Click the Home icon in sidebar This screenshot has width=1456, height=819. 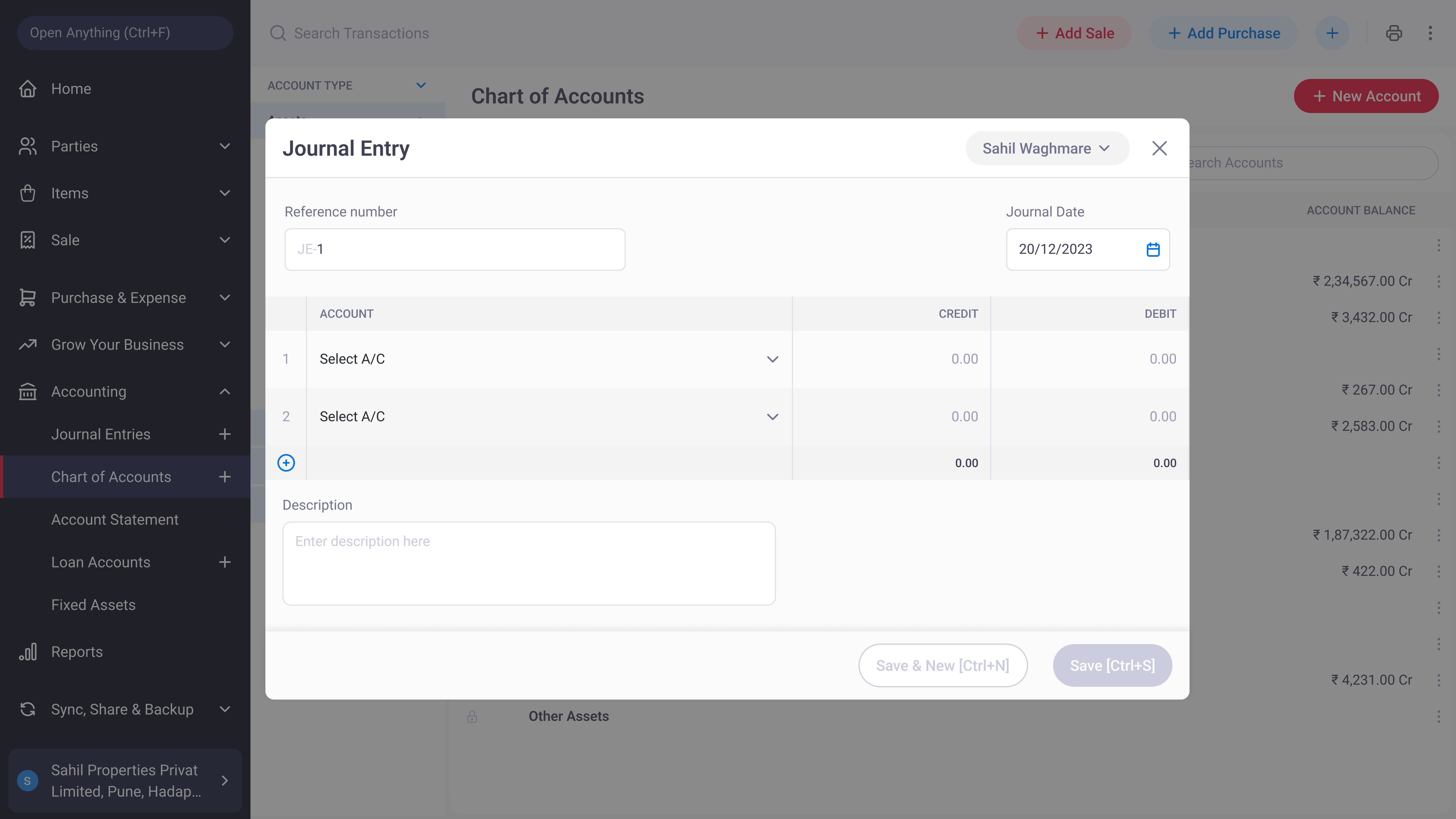pyautogui.click(x=27, y=89)
